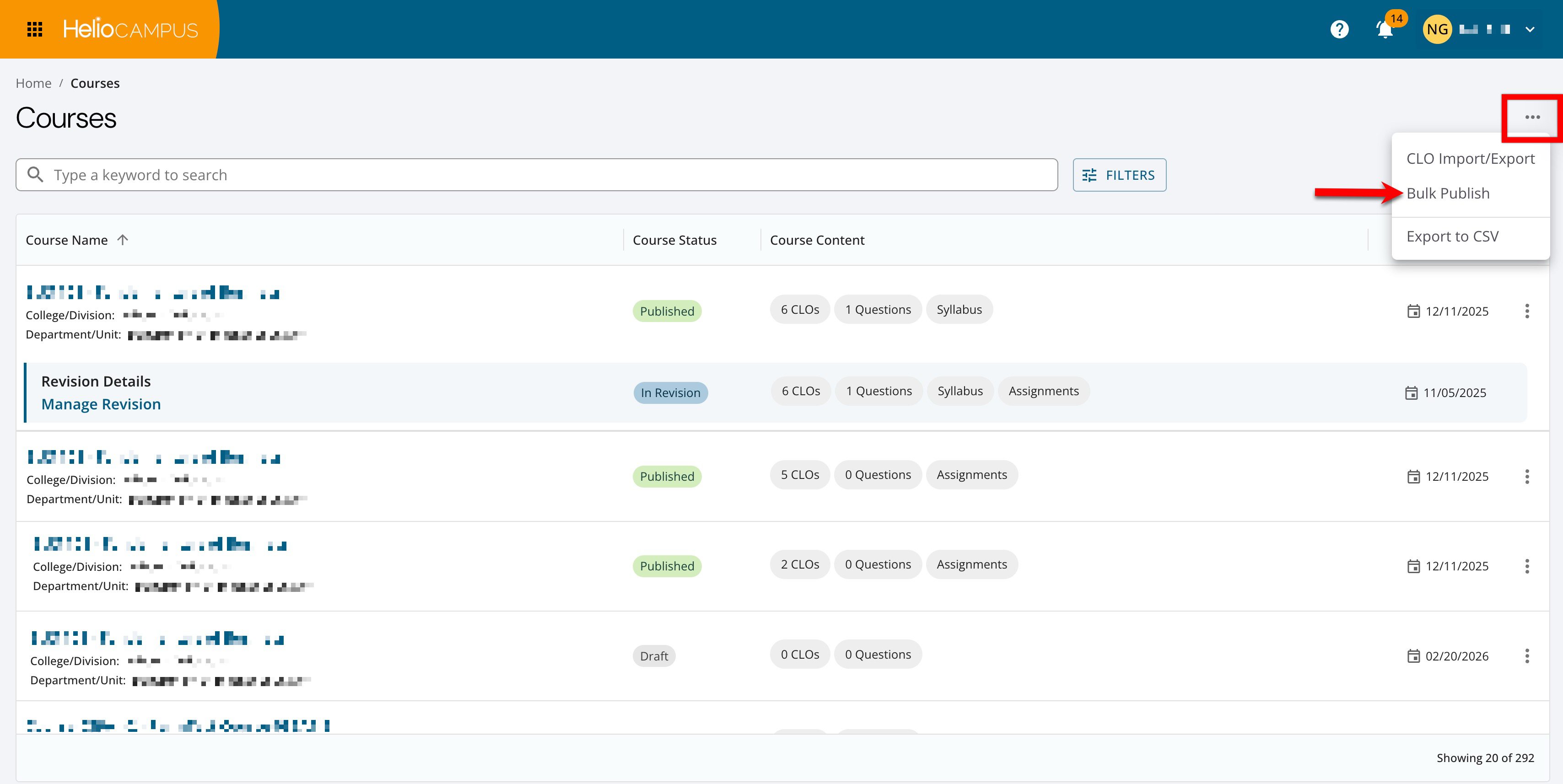1563x784 pixels.
Task: Open the Filters panel button
Action: point(1119,175)
